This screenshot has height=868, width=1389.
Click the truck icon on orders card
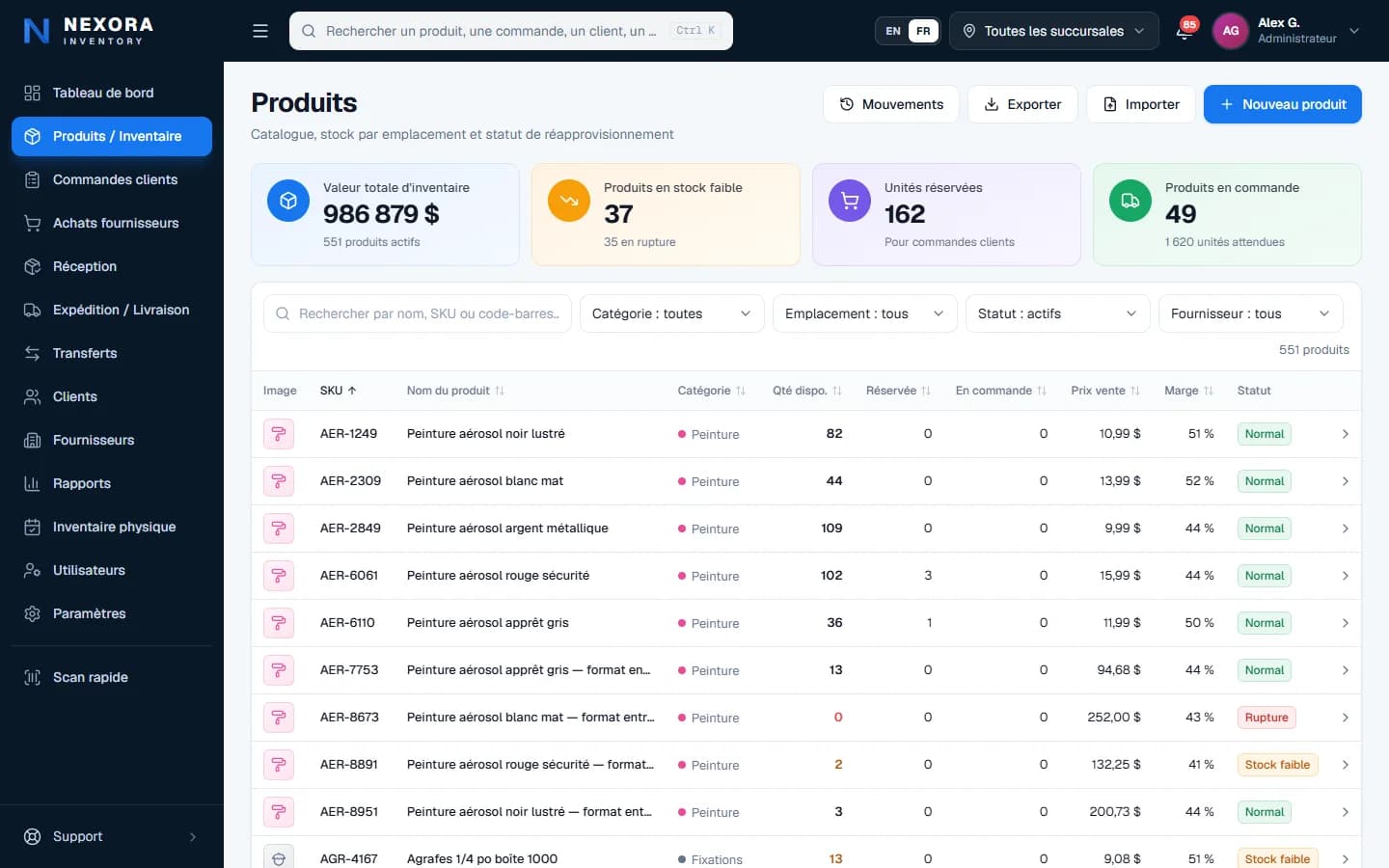[x=1130, y=201]
